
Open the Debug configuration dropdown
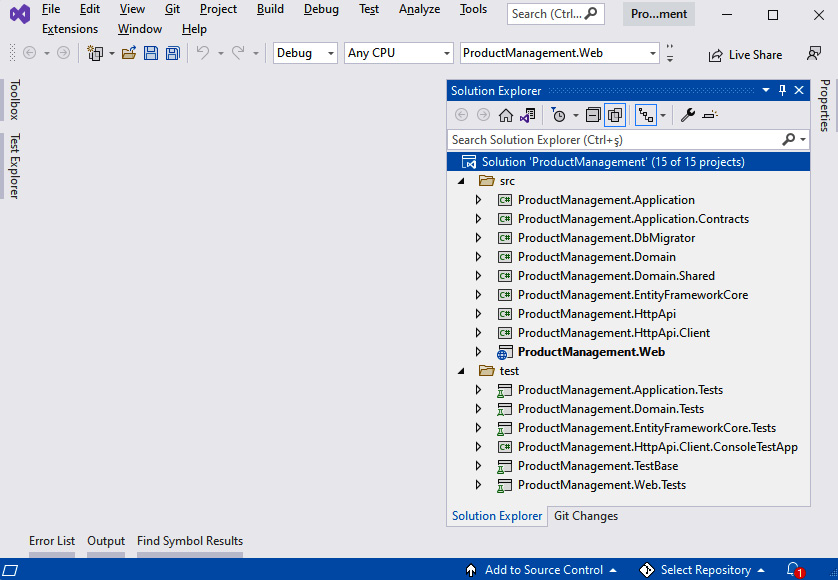point(305,53)
